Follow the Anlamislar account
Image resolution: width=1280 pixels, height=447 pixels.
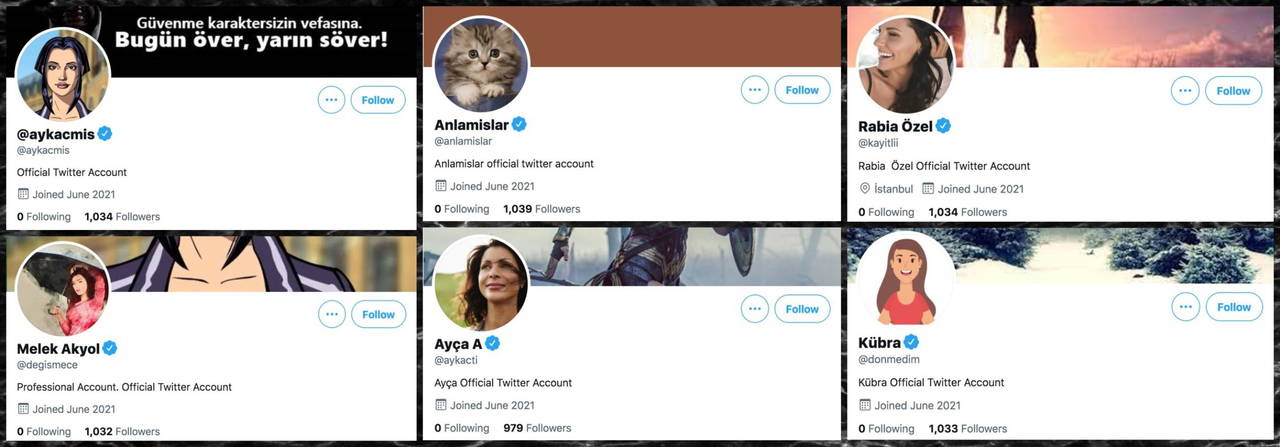click(802, 90)
